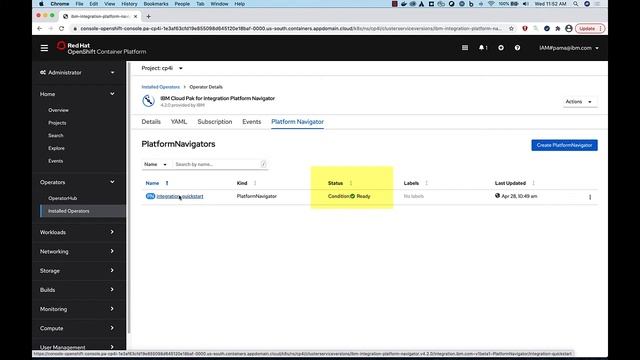Open the notifications bell
This screenshot has height=360, width=640.
coord(483,48)
